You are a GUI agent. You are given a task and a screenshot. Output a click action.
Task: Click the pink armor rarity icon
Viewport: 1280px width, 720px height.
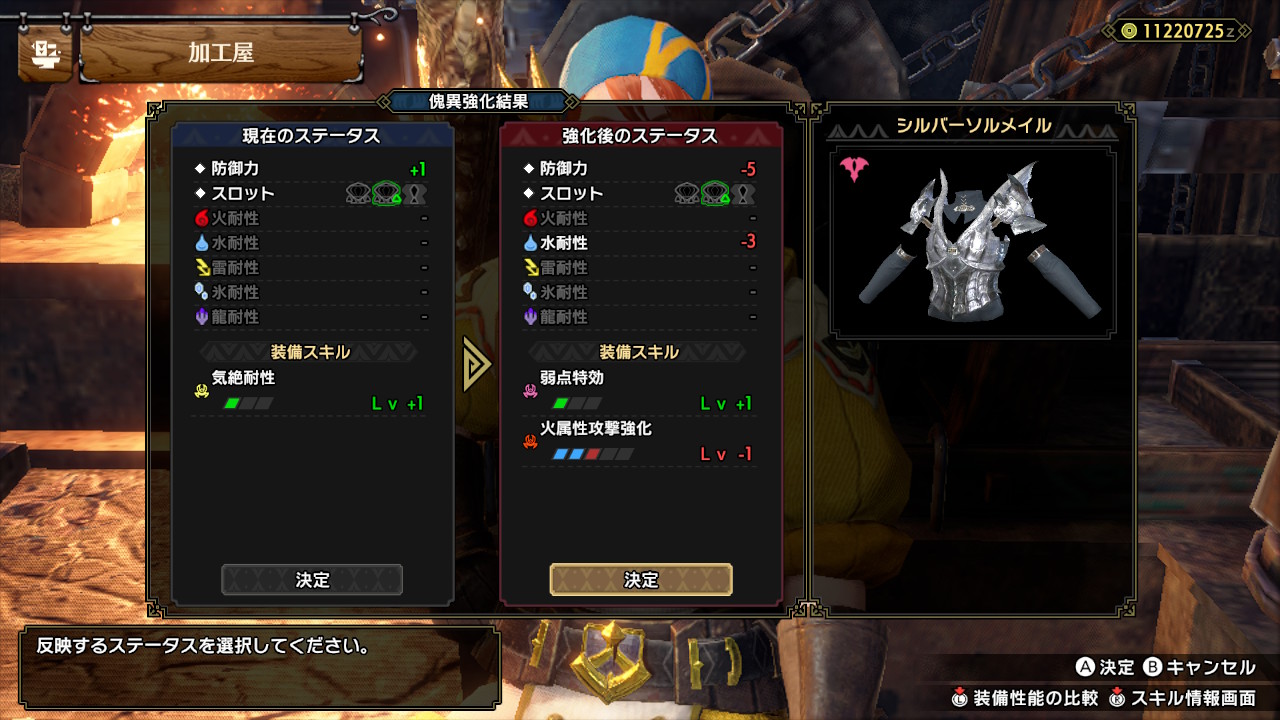pyautogui.click(x=854, y=169)
